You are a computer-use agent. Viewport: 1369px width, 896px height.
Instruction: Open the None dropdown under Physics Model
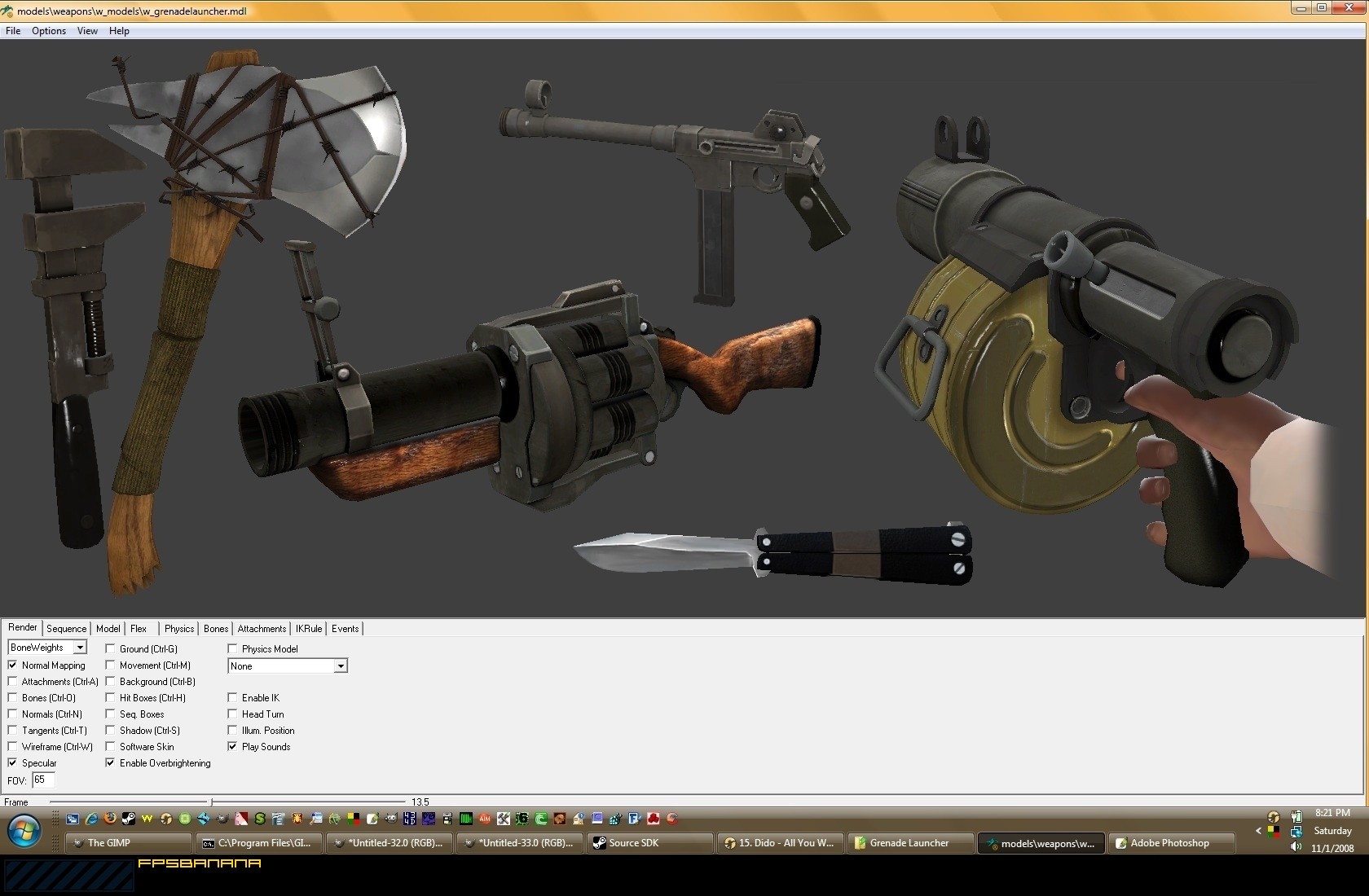click(288, 665)
